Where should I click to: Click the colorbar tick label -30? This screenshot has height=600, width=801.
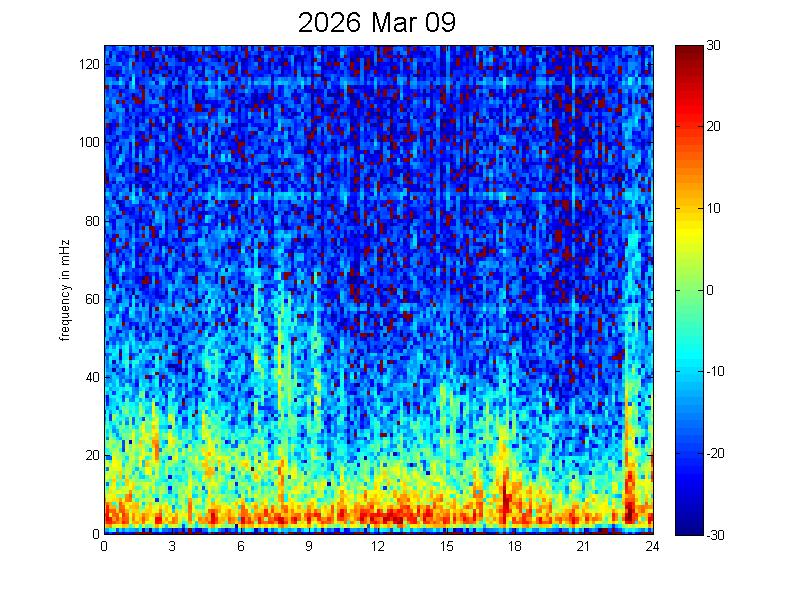[x=716, y=535]
